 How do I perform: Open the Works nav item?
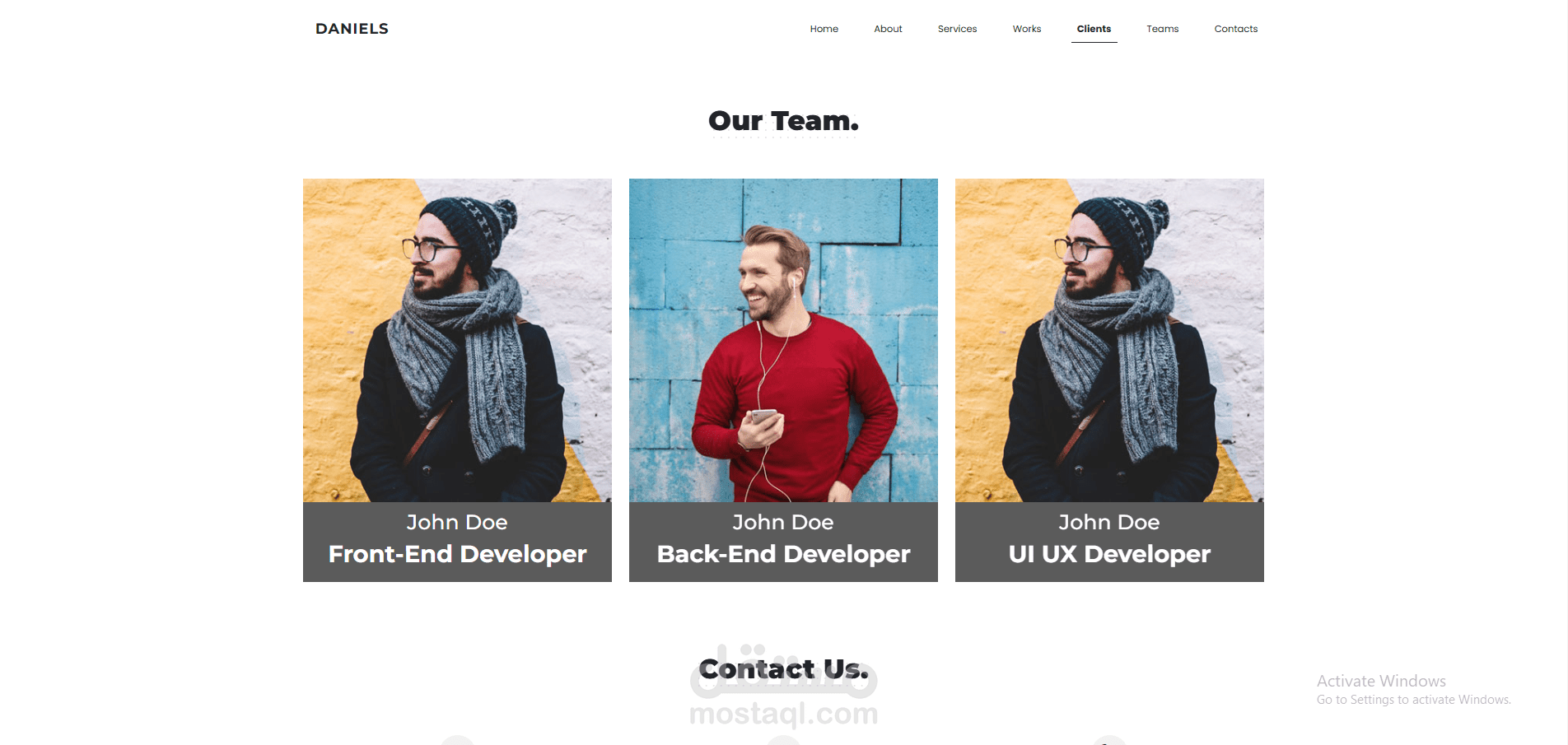(1027, 29)
